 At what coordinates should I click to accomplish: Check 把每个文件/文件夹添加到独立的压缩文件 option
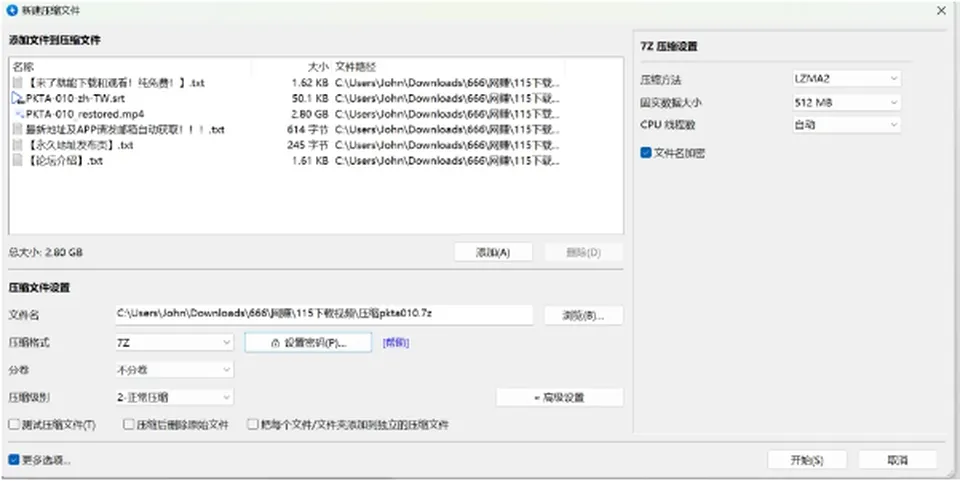click(253, 424)
